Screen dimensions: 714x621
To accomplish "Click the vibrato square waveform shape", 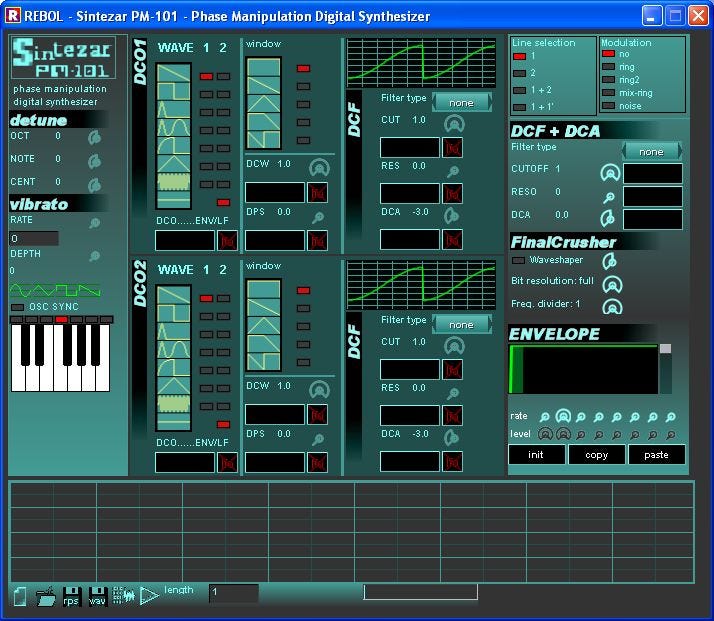I will (x=66, y=290).
